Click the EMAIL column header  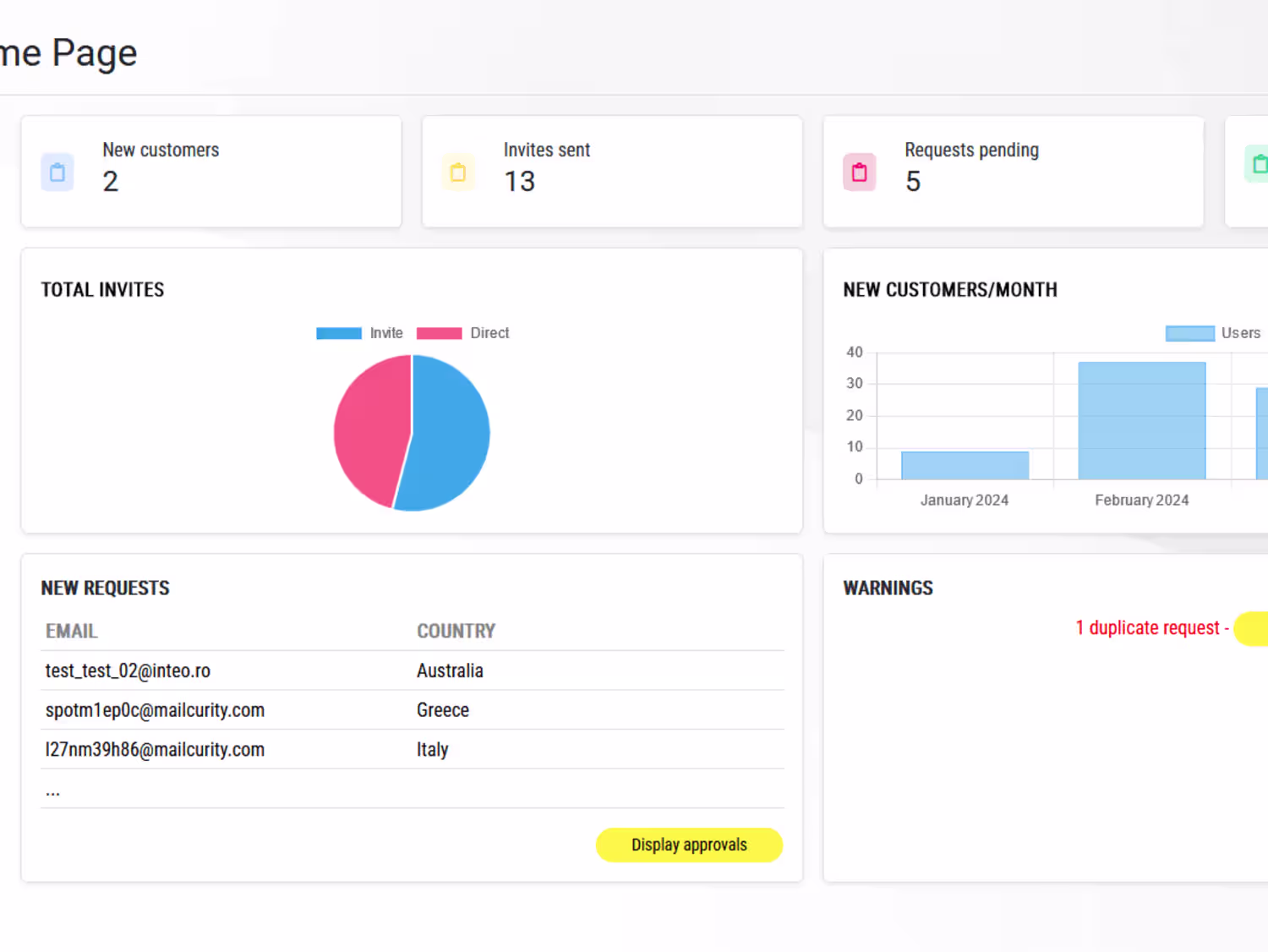pos(72,631)
